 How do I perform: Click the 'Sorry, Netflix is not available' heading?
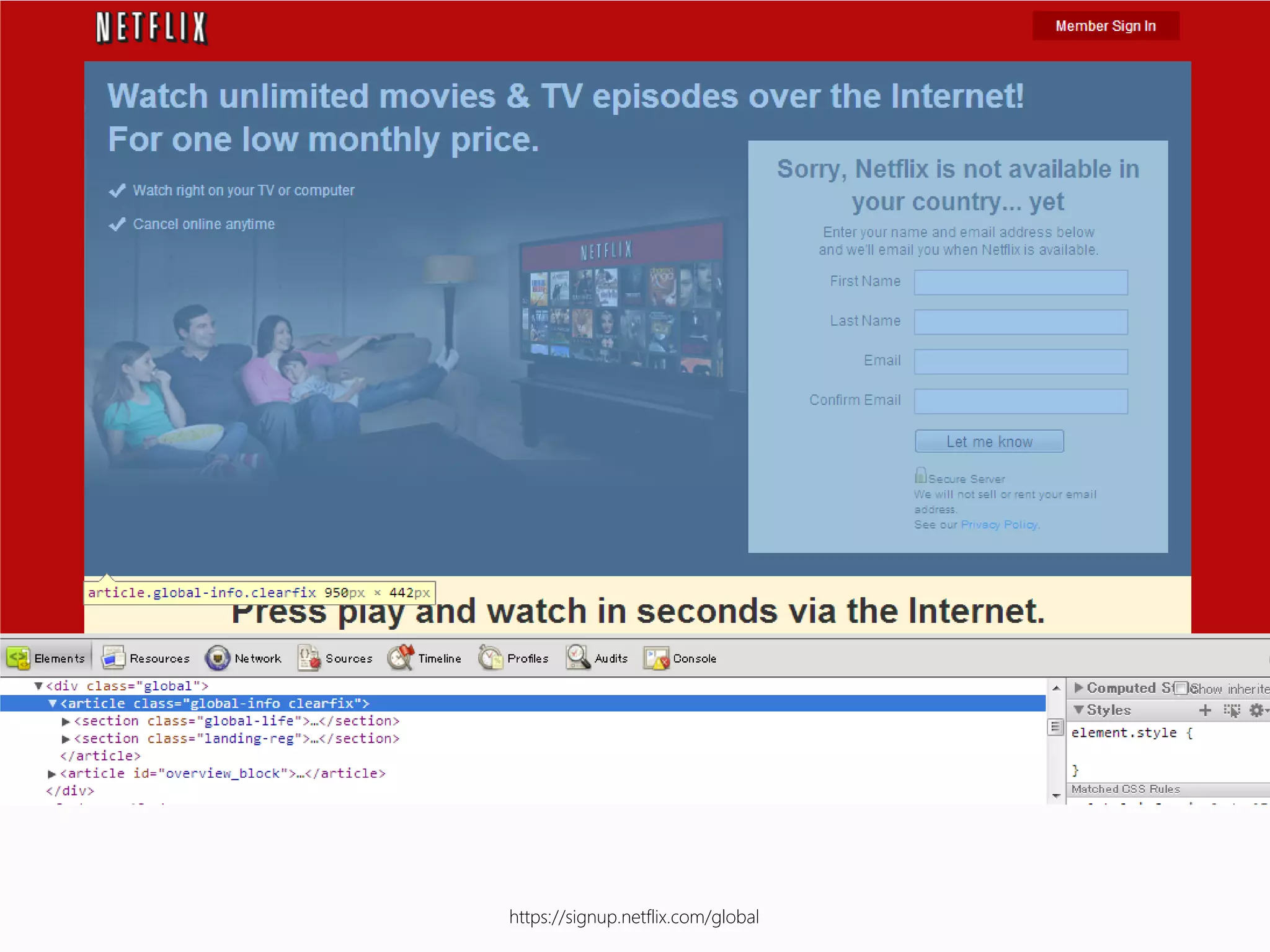(958, 185)
